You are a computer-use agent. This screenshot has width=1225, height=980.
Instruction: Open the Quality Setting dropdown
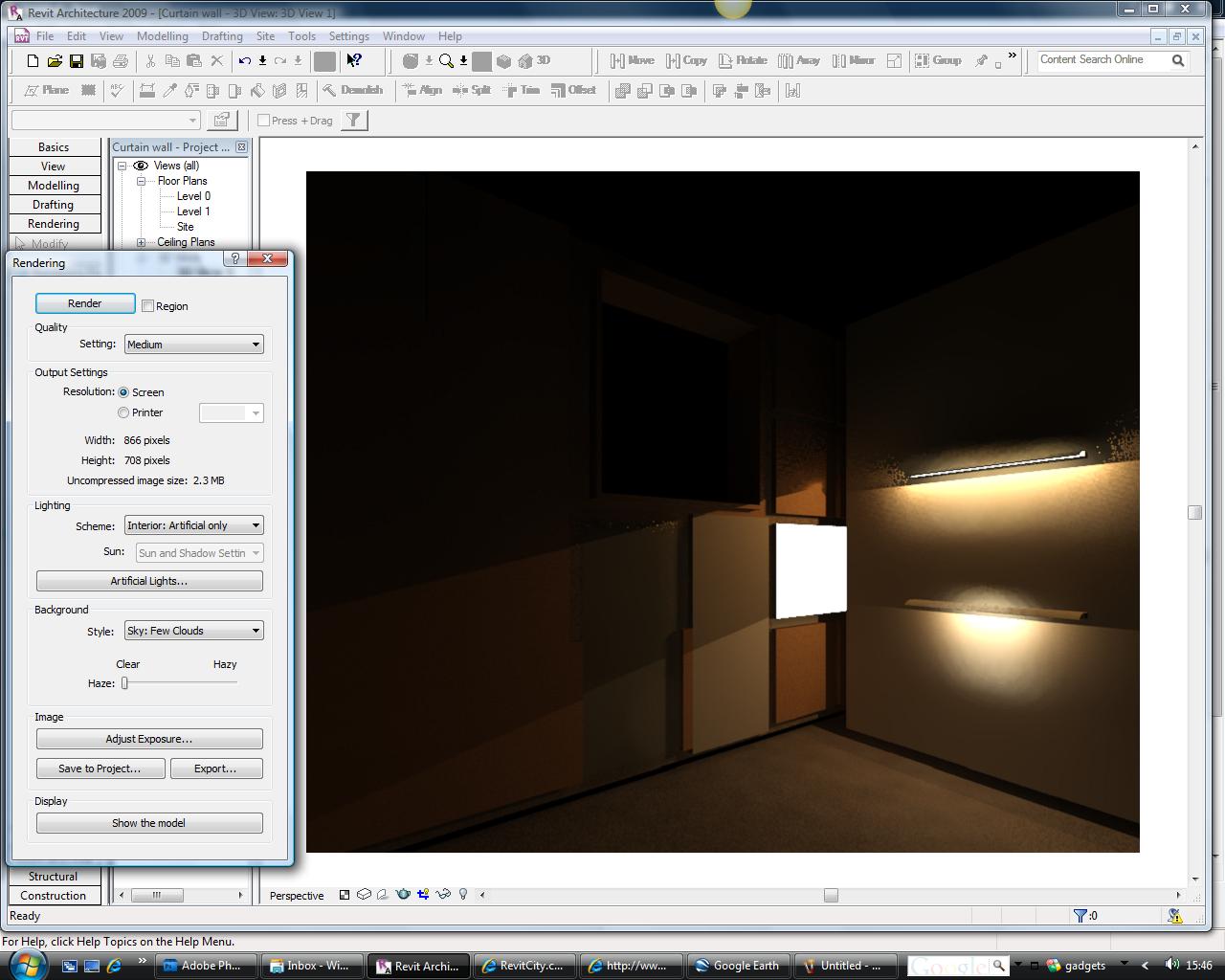pos(193,345)
